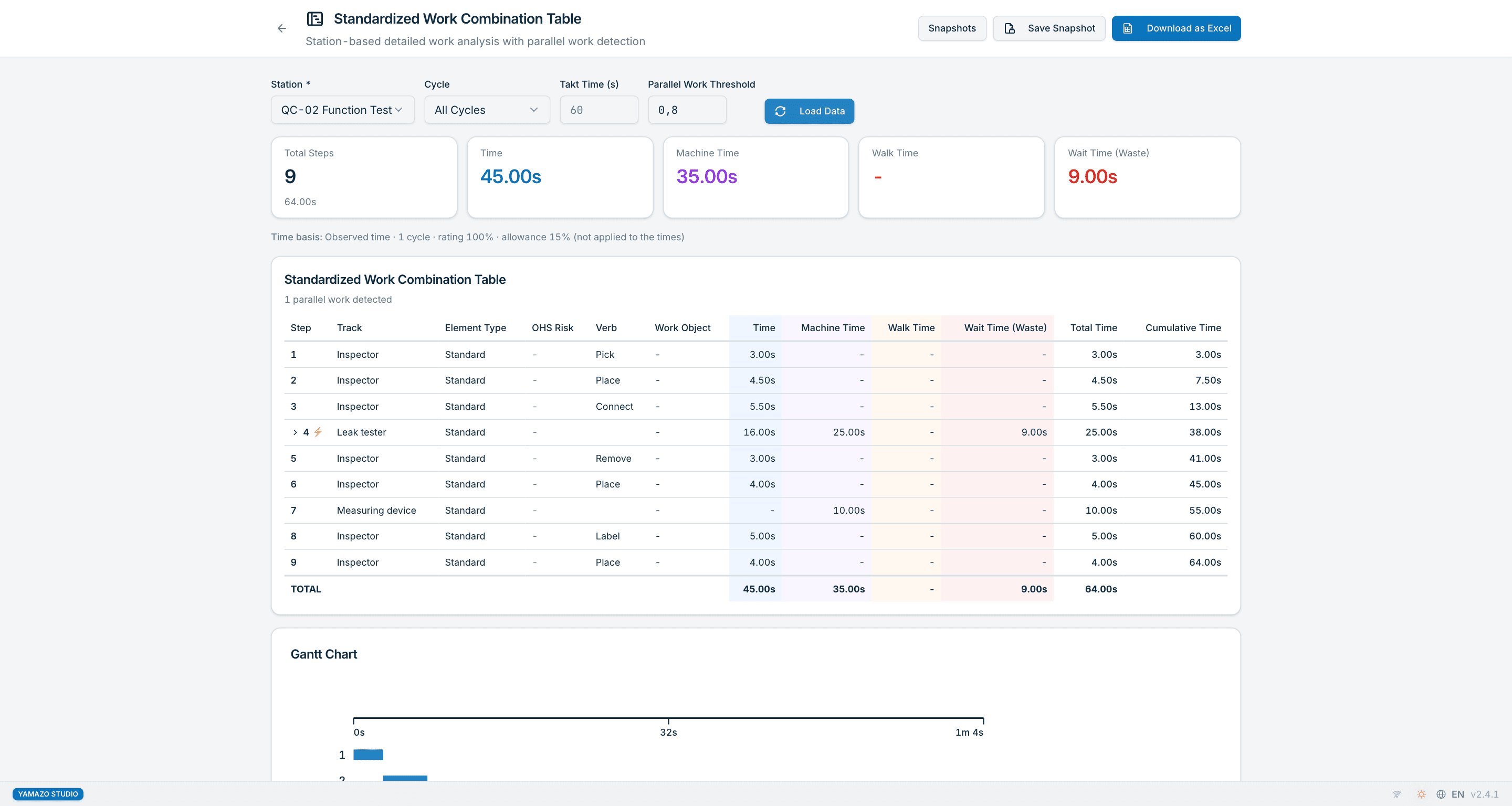Click the TOTAL row label
Image resolution: width=1512 pixels, height=806 pixels.
point(306,589)
